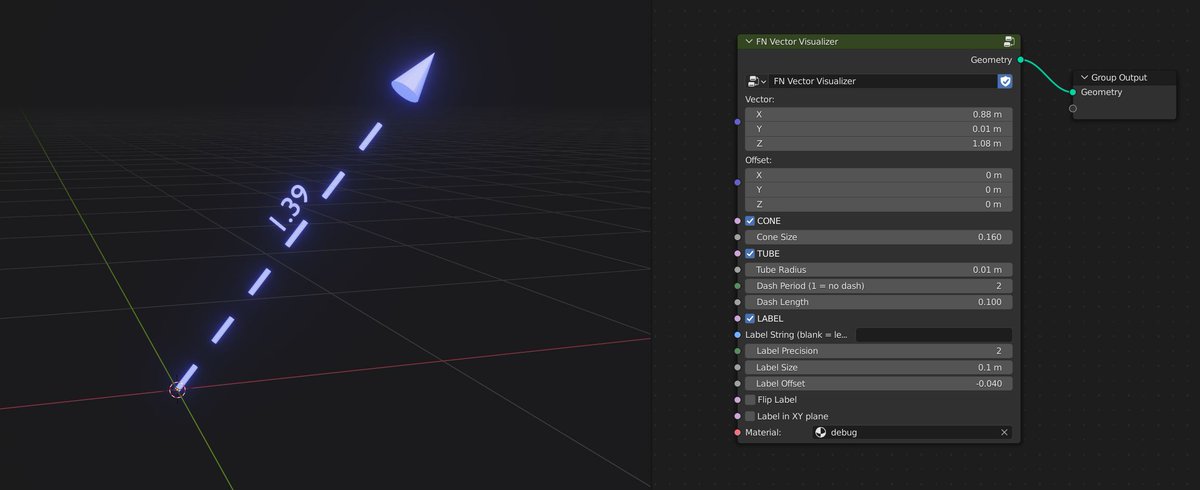
Task: Click the Label Offset value -0.040
Action: (878, 383)
